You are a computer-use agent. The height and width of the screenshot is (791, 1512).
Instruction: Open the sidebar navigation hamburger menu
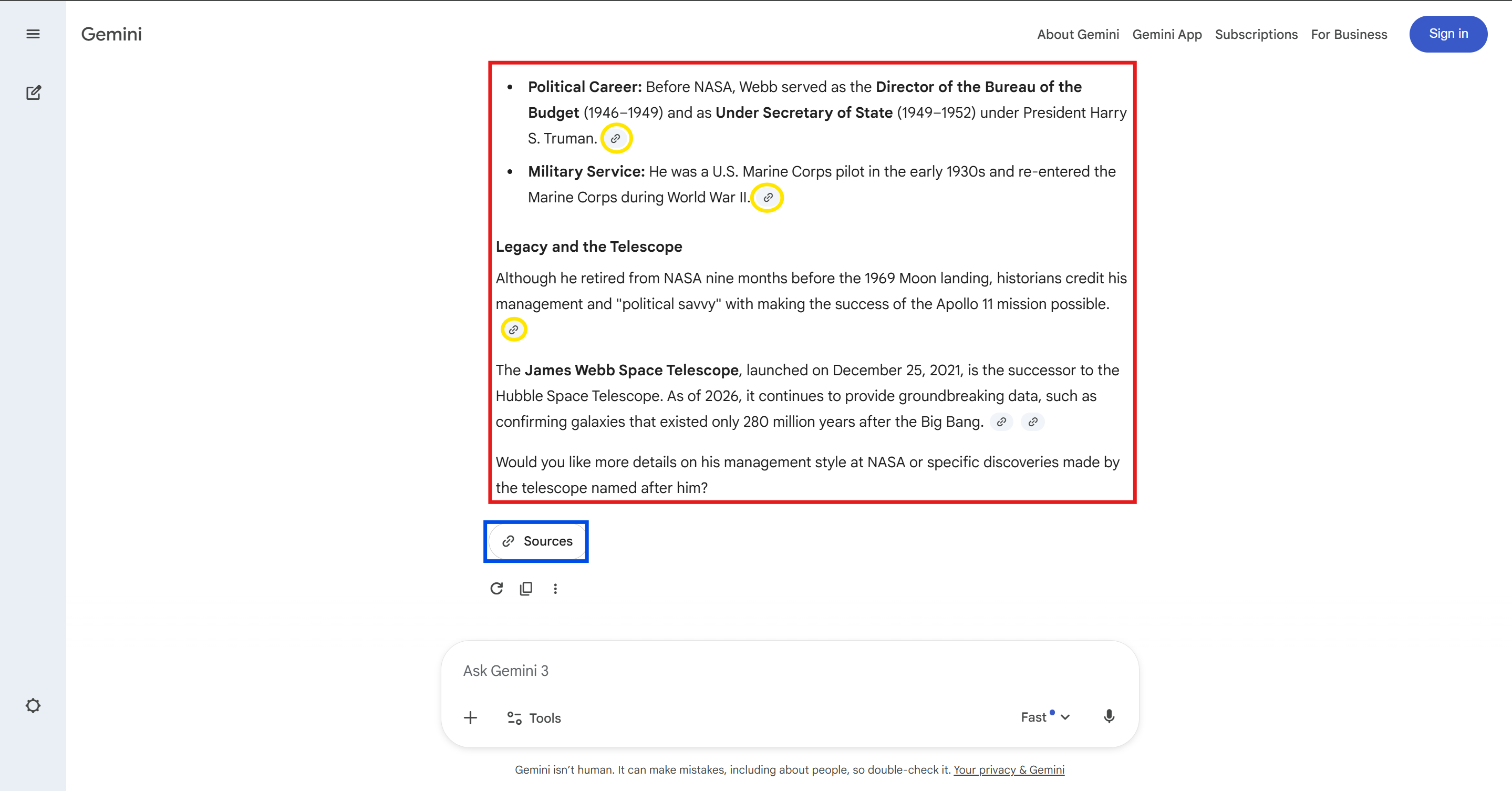point(32,34)
